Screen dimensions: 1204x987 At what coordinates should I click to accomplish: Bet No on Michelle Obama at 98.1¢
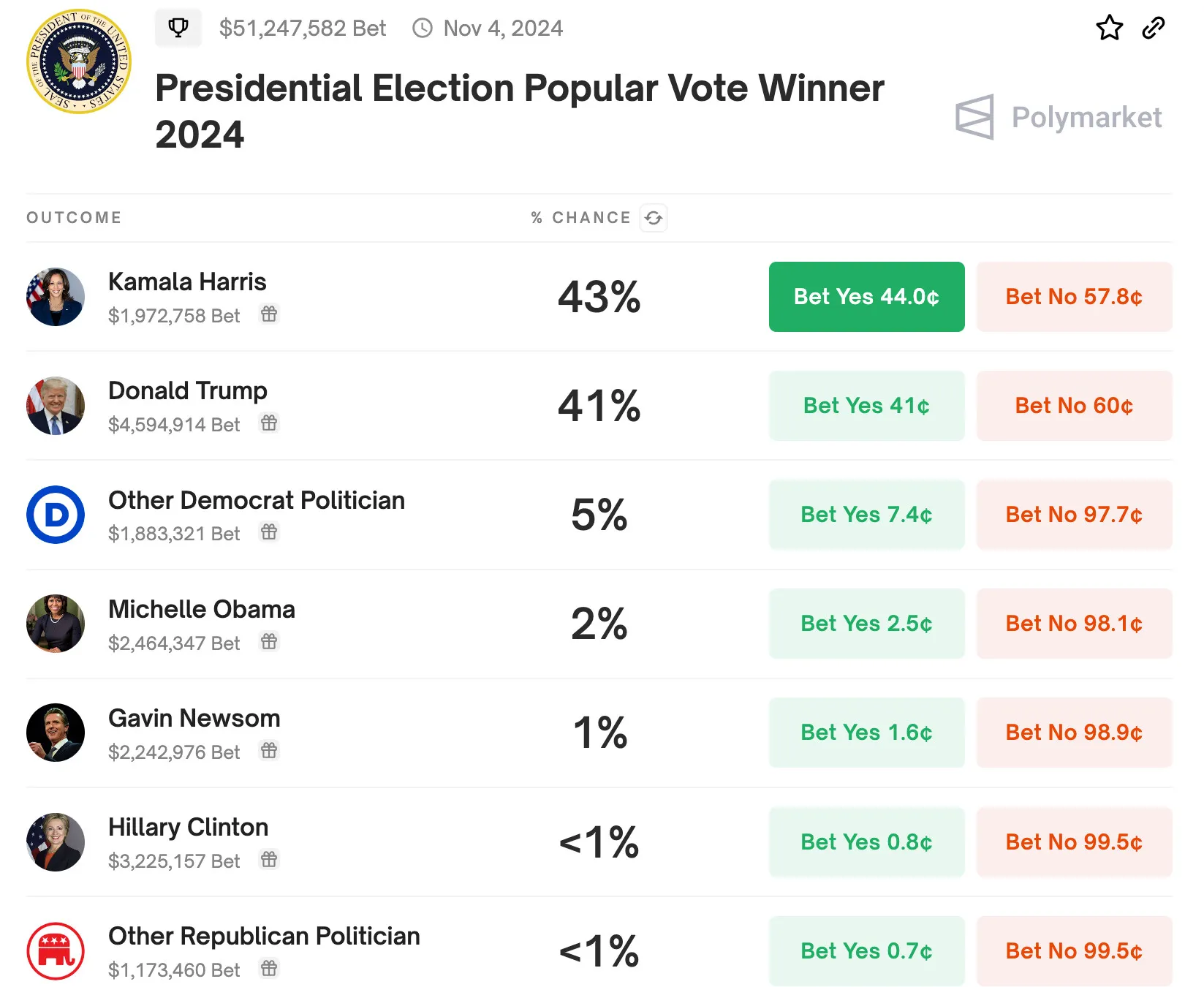1074,624
